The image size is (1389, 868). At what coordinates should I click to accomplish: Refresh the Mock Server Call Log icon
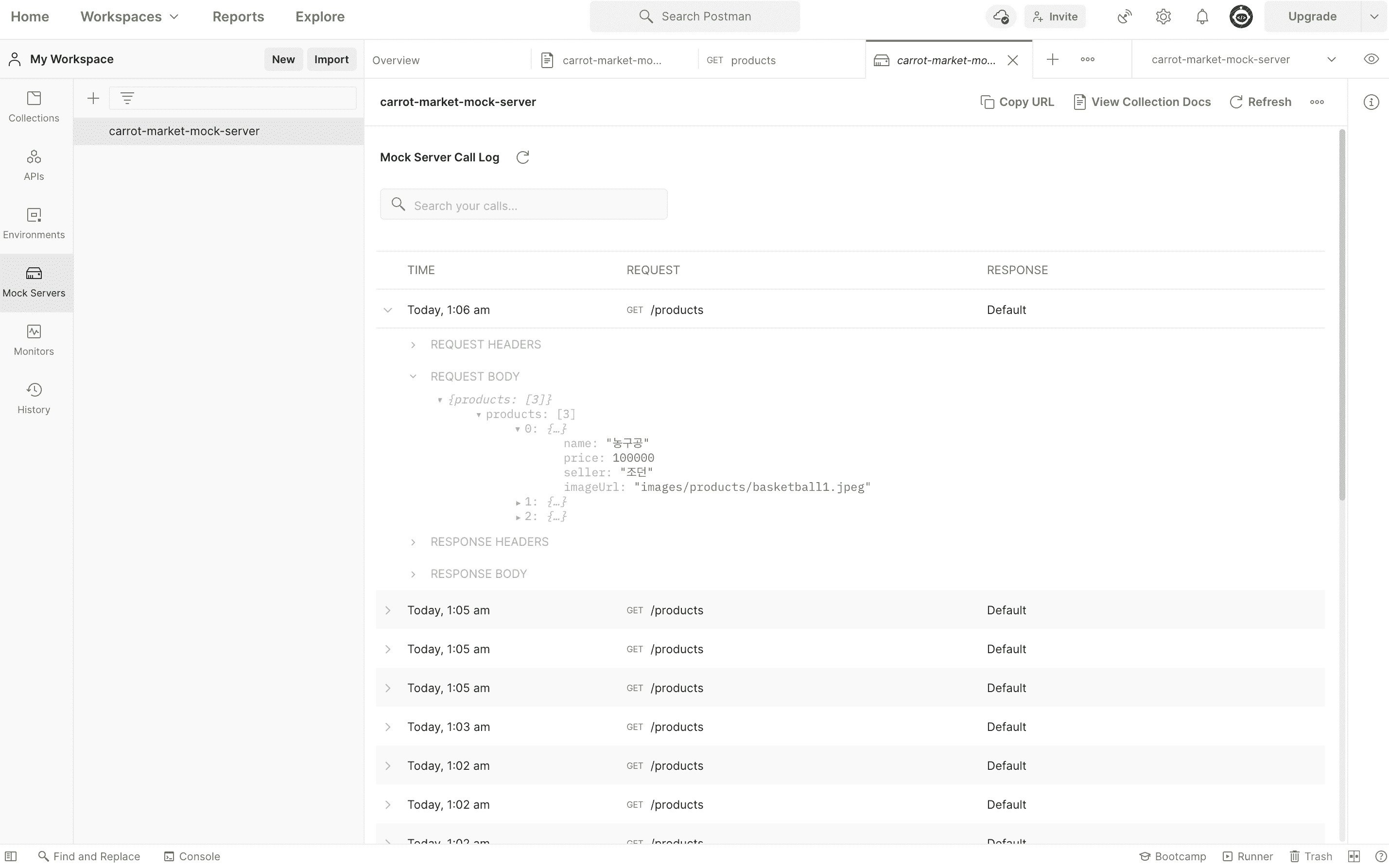pos(522,157)
